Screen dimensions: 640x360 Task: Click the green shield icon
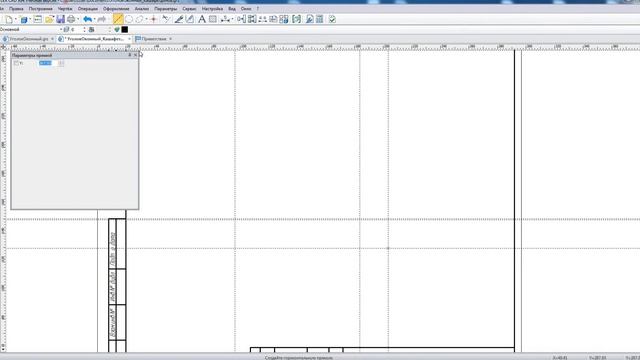click(x=117, y=29)
